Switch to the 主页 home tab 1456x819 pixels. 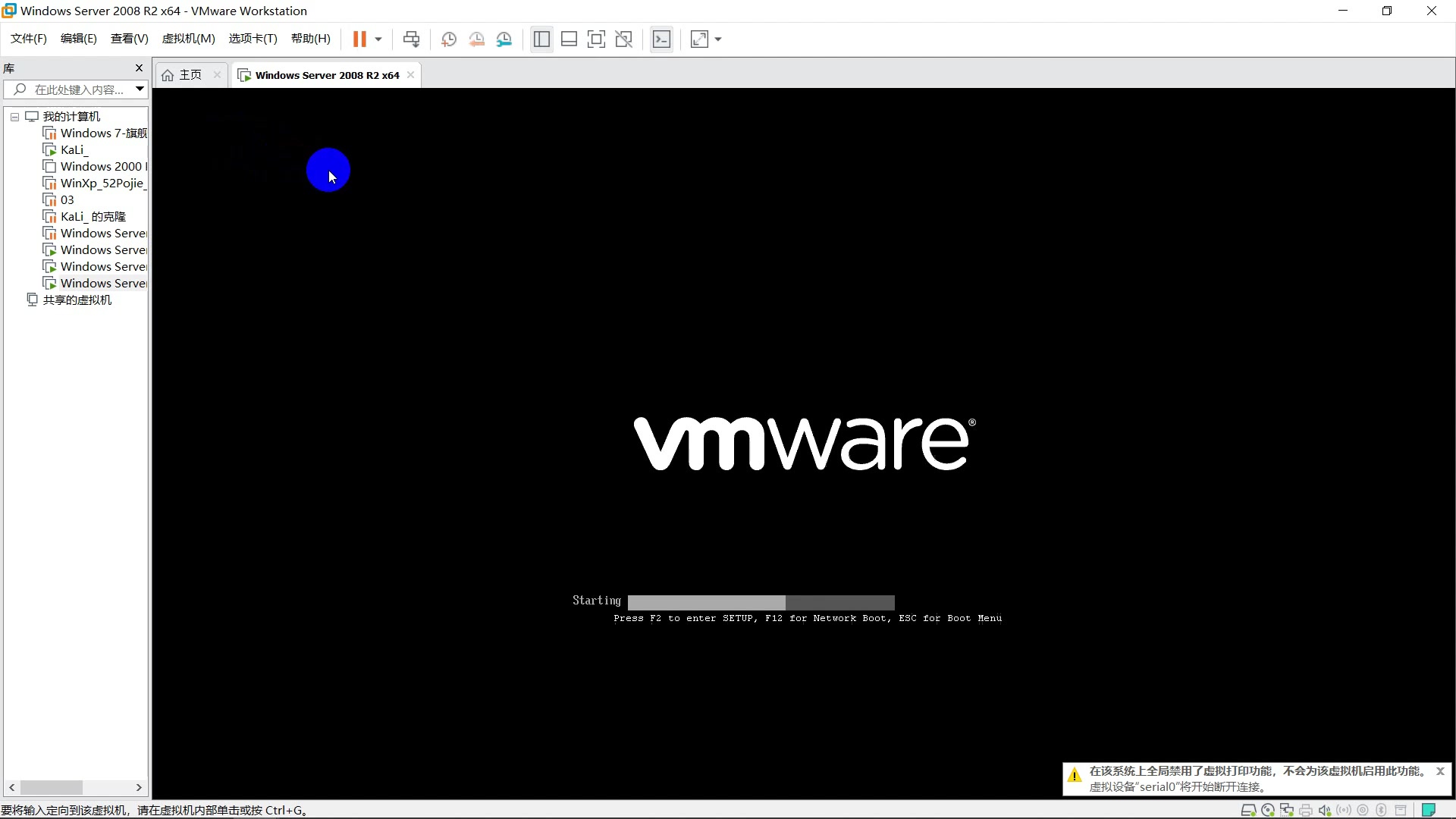click(190, 75)
